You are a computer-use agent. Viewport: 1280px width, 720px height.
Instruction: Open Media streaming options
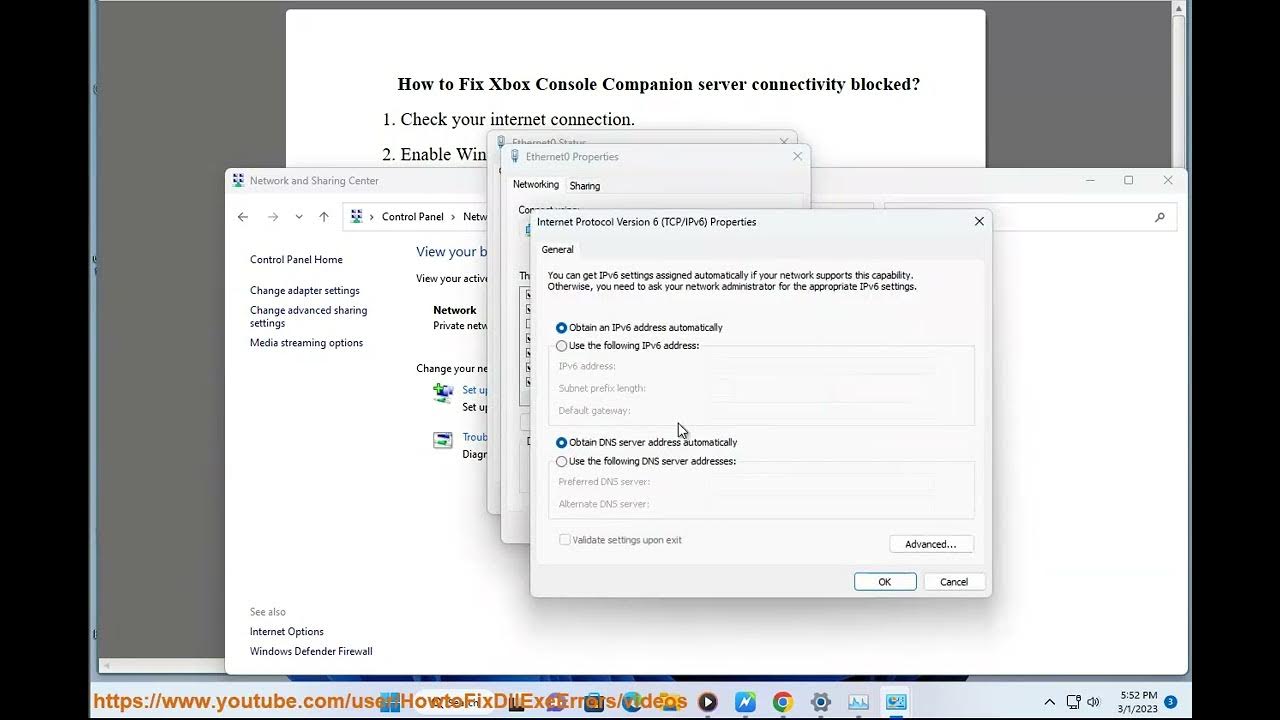(306, 343)
